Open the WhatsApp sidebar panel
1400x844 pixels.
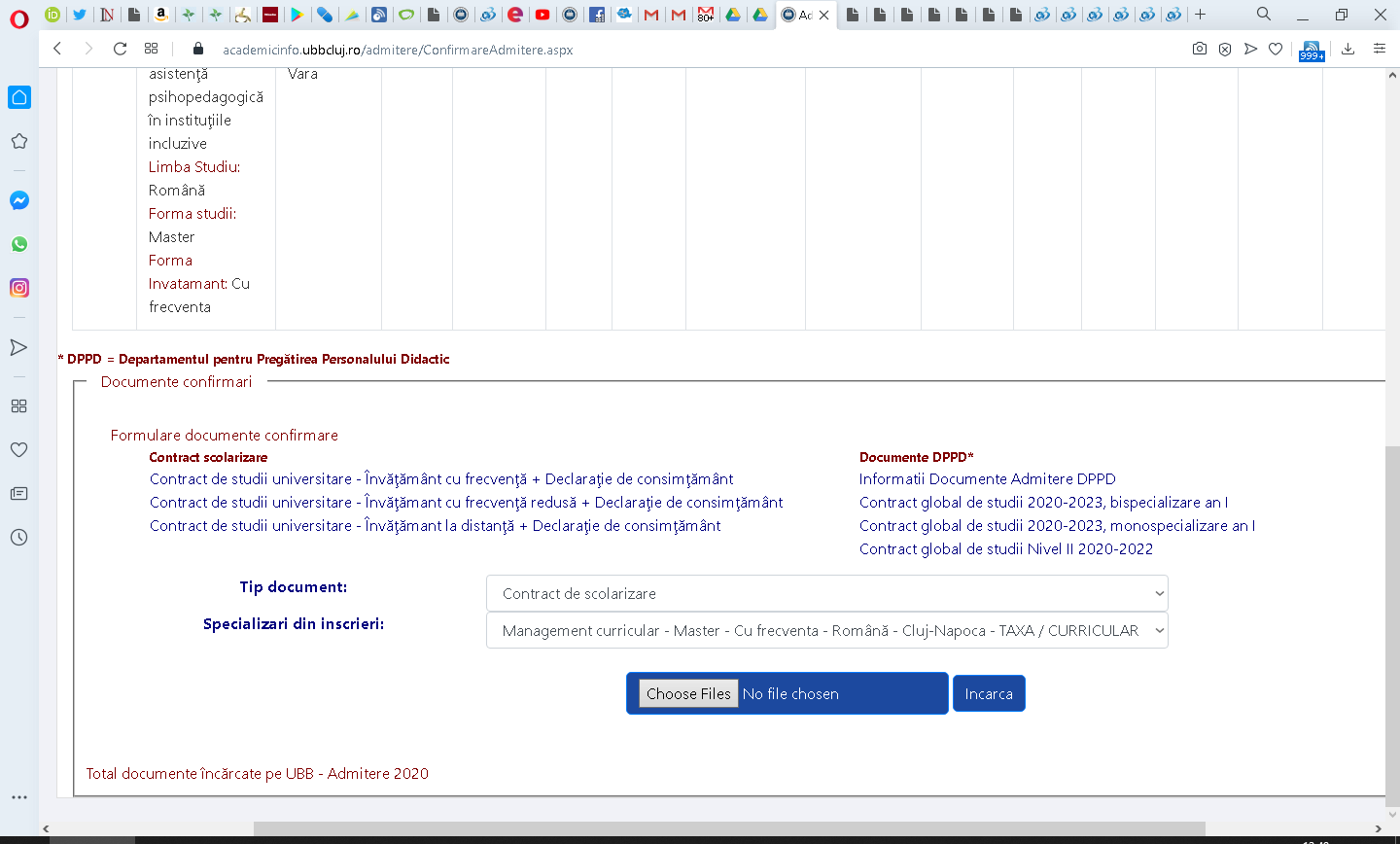coord(18,244)
